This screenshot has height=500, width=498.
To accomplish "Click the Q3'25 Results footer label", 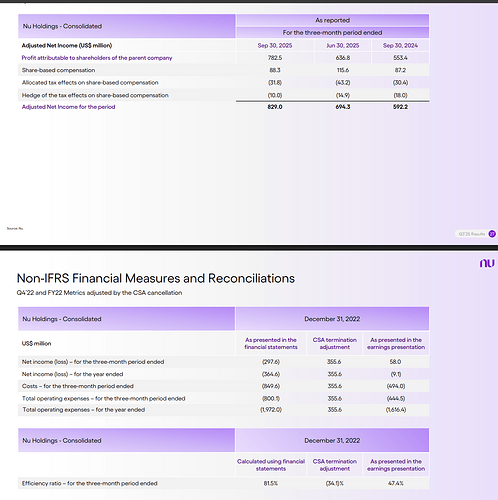I will [x=472, y=234].
